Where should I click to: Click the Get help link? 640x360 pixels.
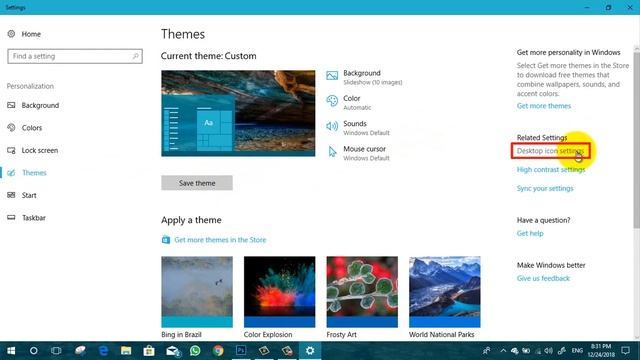pos(530,233)
